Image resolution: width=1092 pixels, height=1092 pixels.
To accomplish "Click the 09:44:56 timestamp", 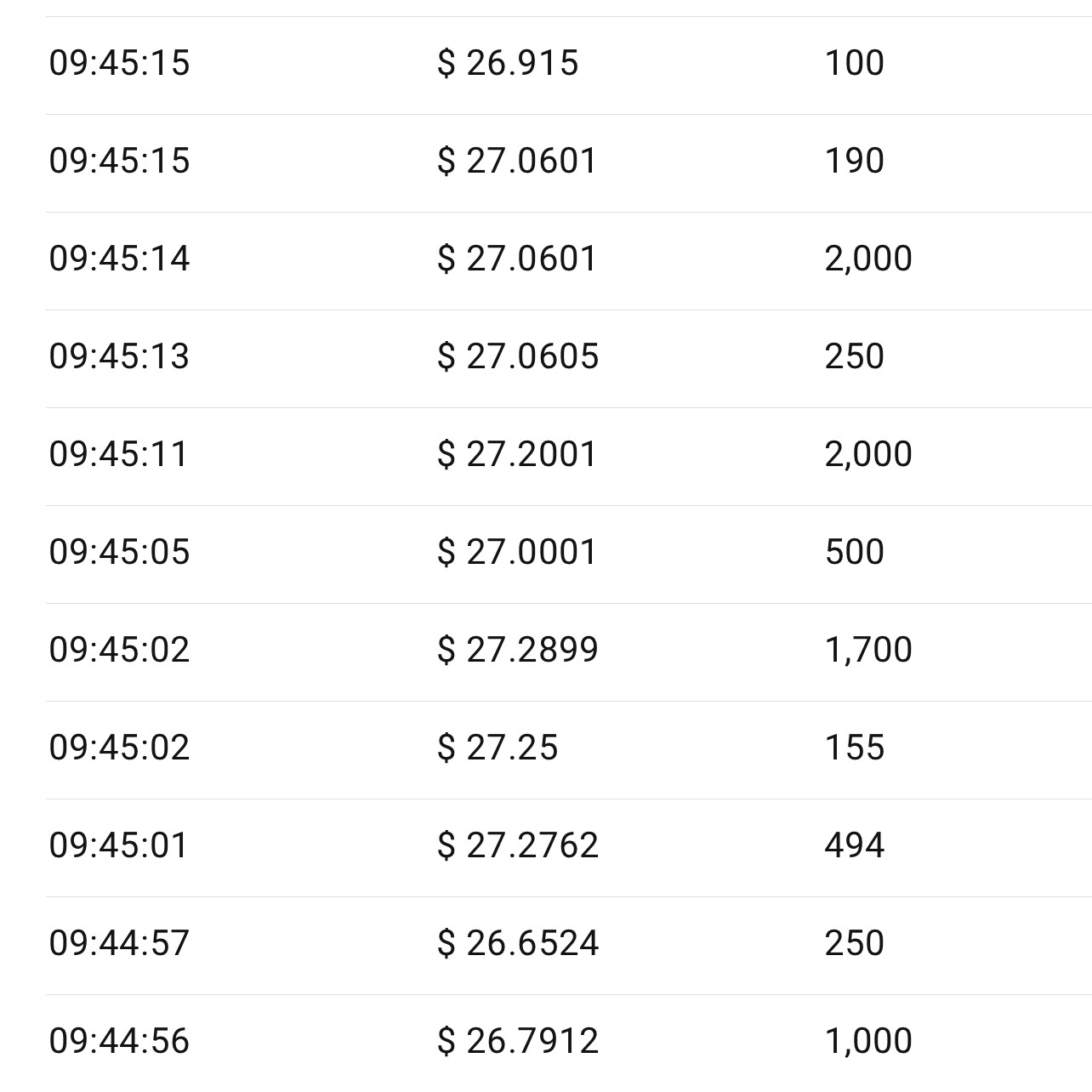I will (x=119, y=1041).
